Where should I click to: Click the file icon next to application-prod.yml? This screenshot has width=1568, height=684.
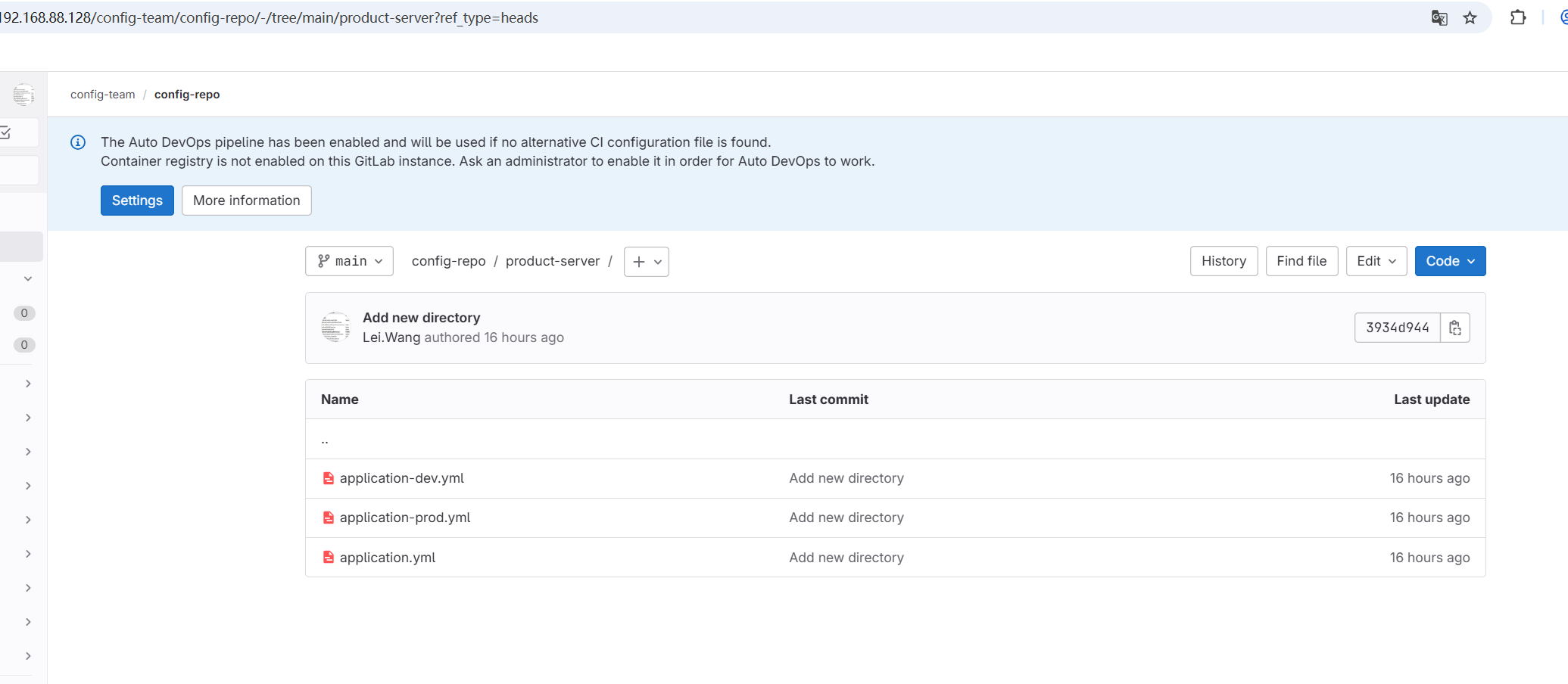329,518
